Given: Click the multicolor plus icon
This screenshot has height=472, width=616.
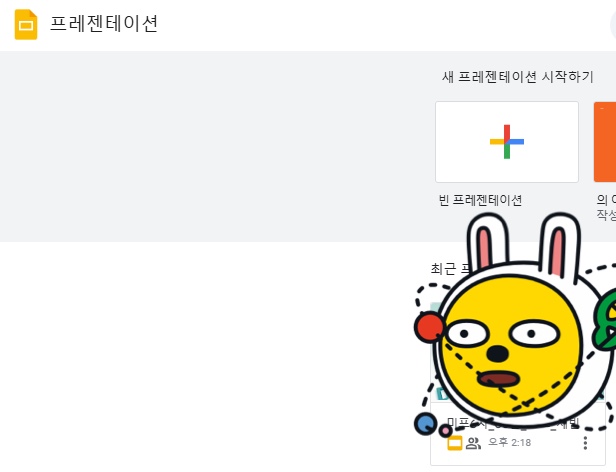Looking at the screenshot, I should (x=507, y=142).
